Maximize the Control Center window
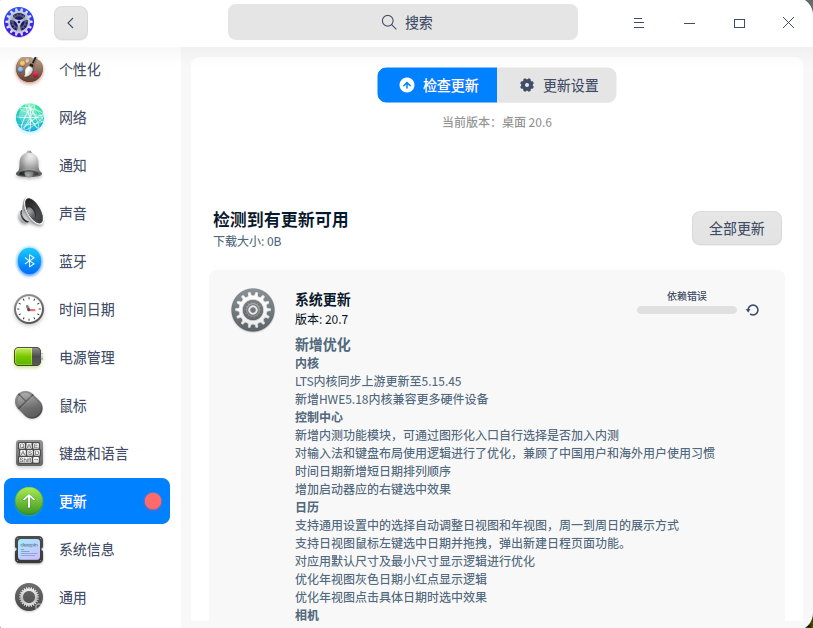This screenshot has height=628, width=813. tap(739, 23)
